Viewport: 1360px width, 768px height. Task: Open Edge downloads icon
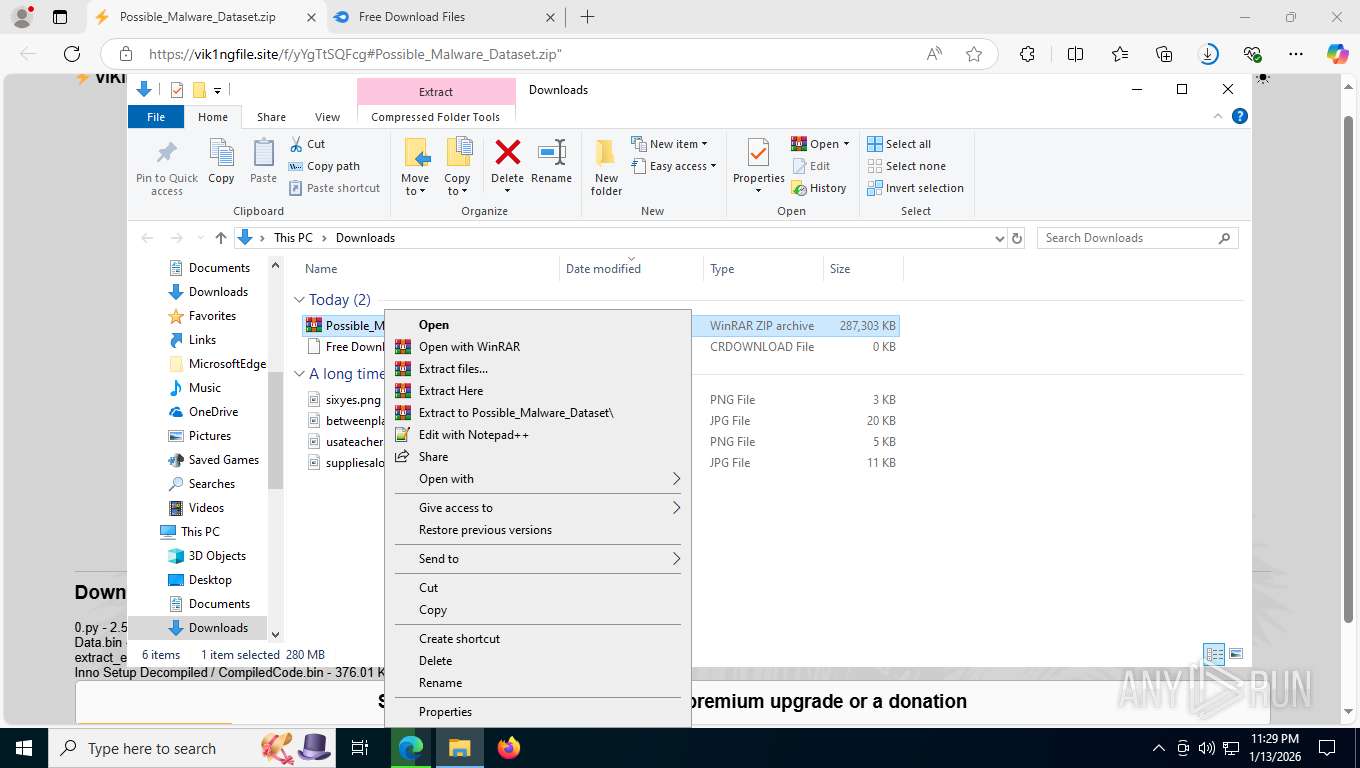(x=1208, y=54)
